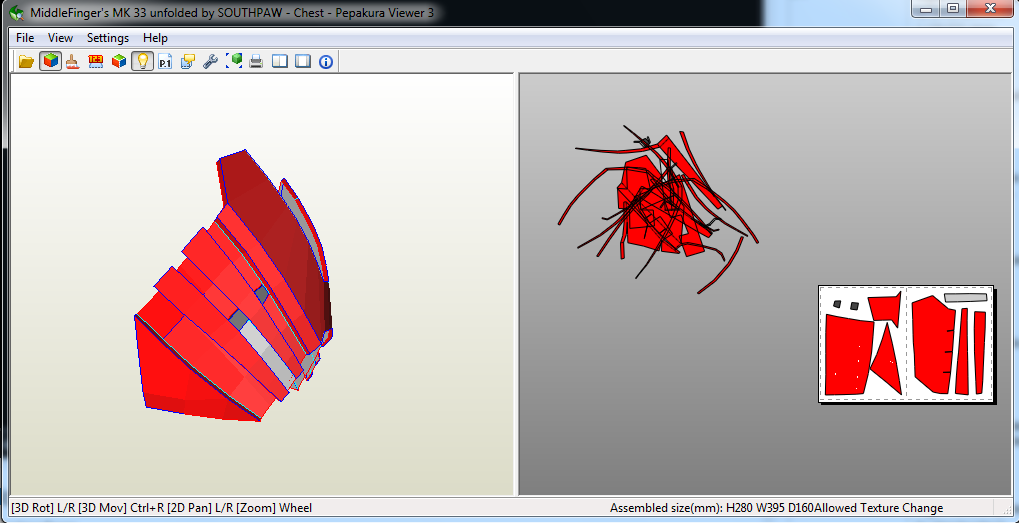Toggle edge ID numbers (123) icon
This screenshot has height=523, width=1019.
point(96,62)
